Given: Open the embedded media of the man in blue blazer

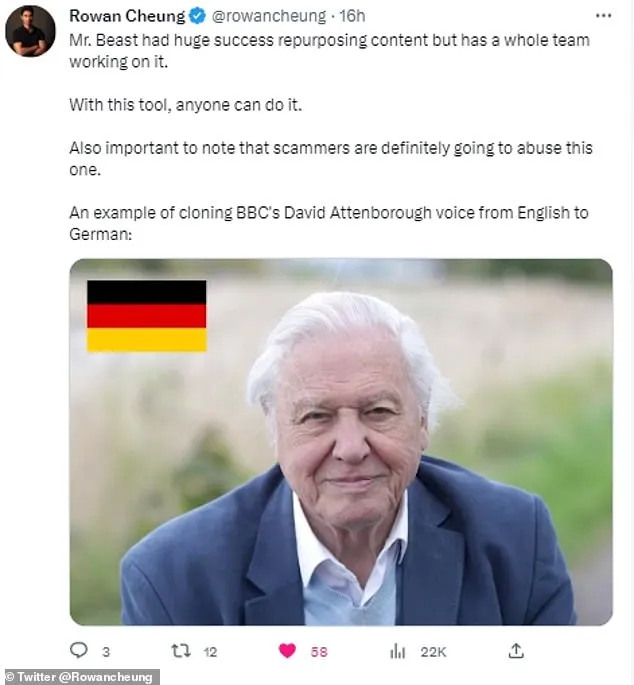Looking at the screenshot, I should point(341,442).
